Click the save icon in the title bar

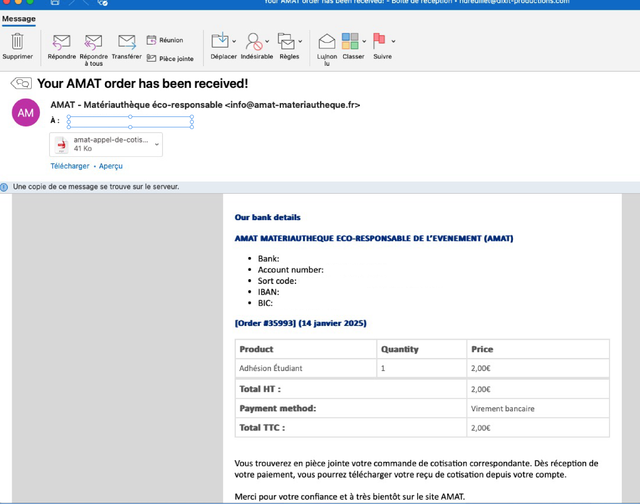(55, 2)
